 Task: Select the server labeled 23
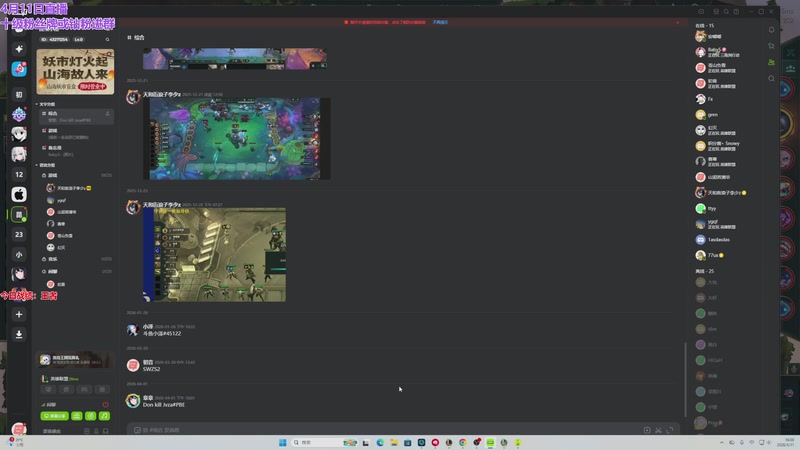click(x=19, y=235)
